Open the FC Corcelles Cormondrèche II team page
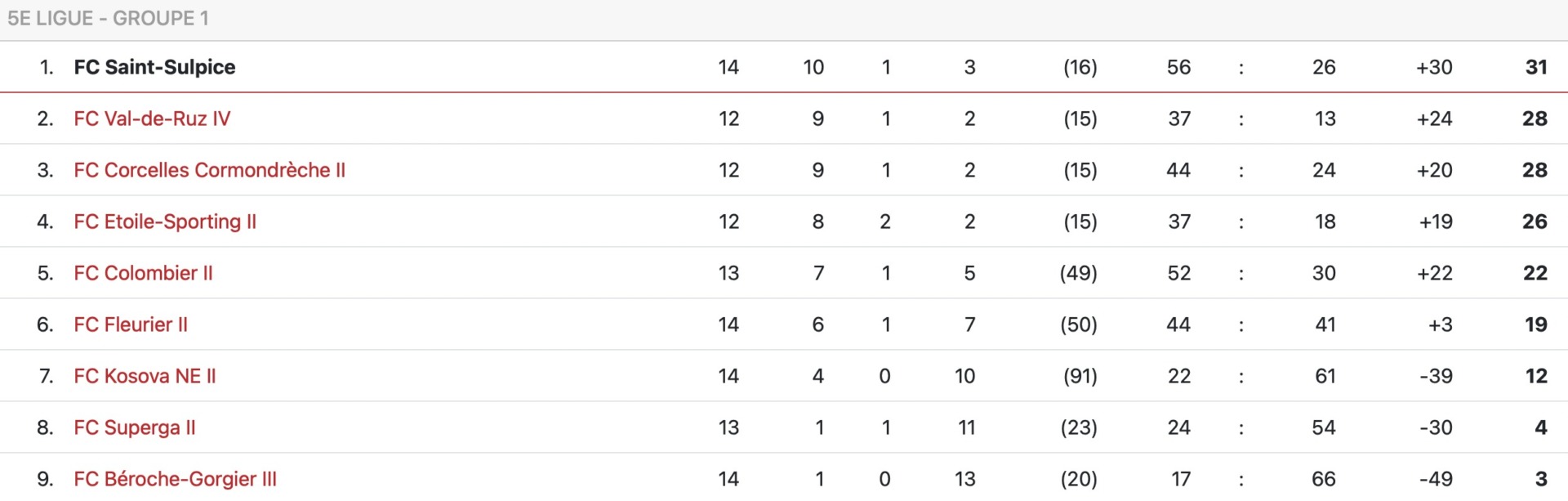The height and width of the screenshot is (501, 1568). [210, 170]
